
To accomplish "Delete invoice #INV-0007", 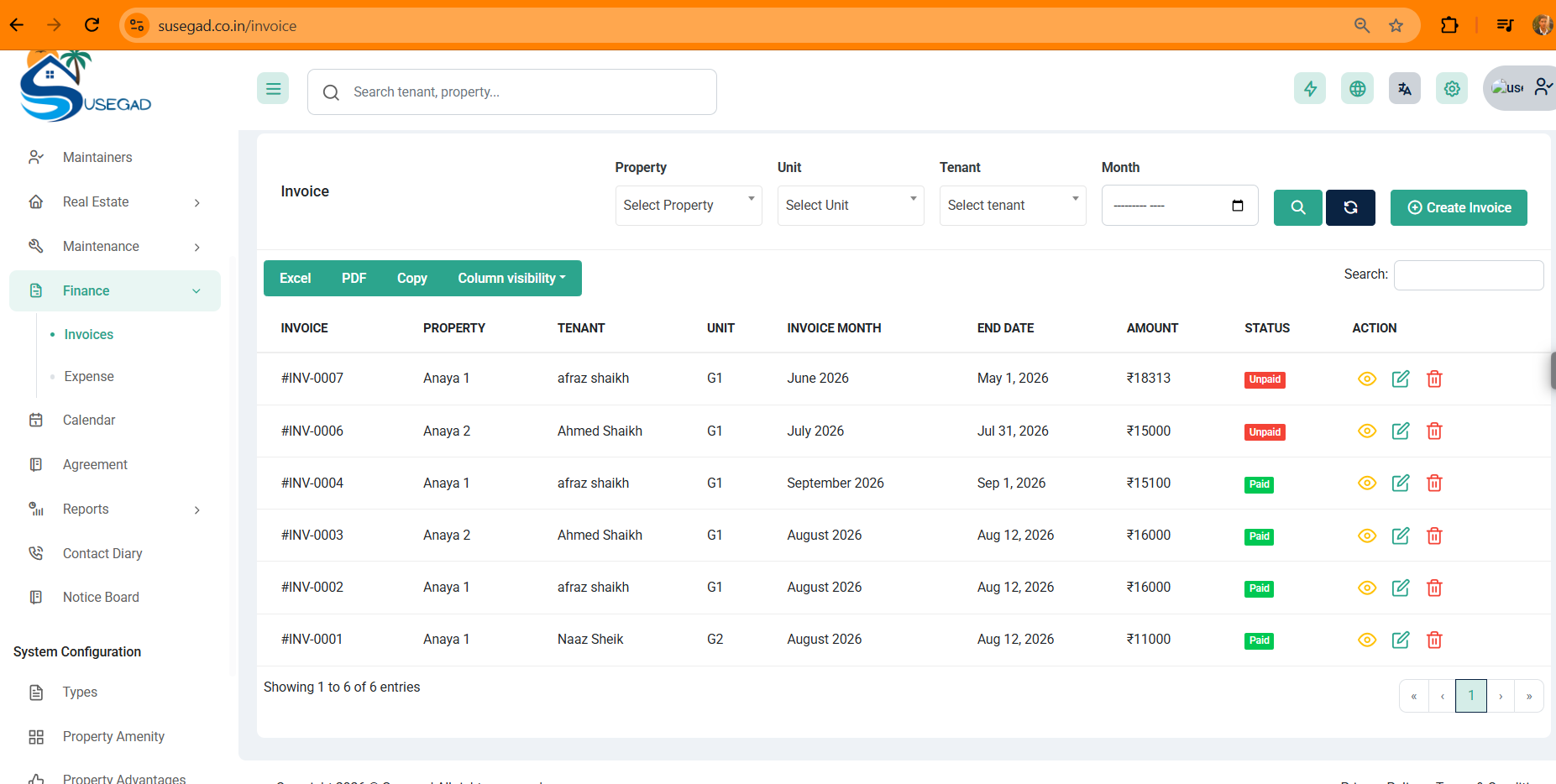I will click(x=1434, y=379).
